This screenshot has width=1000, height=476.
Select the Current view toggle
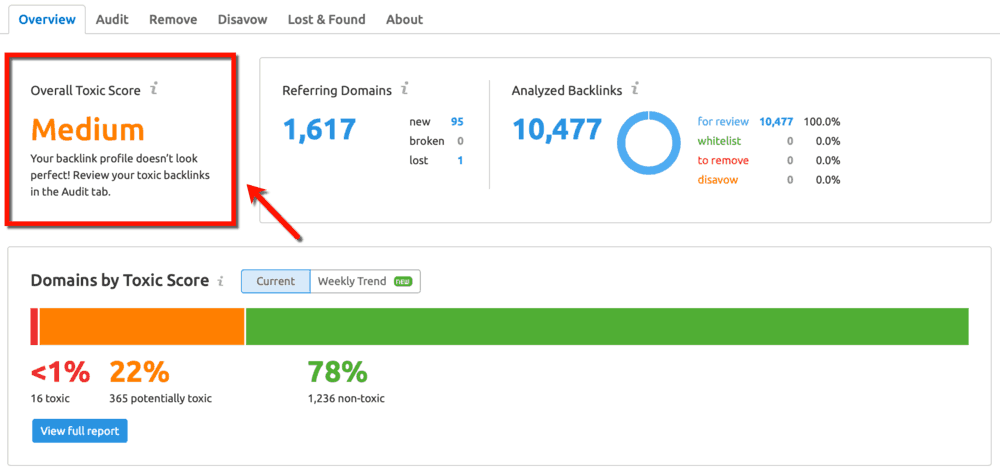(276, 281)
